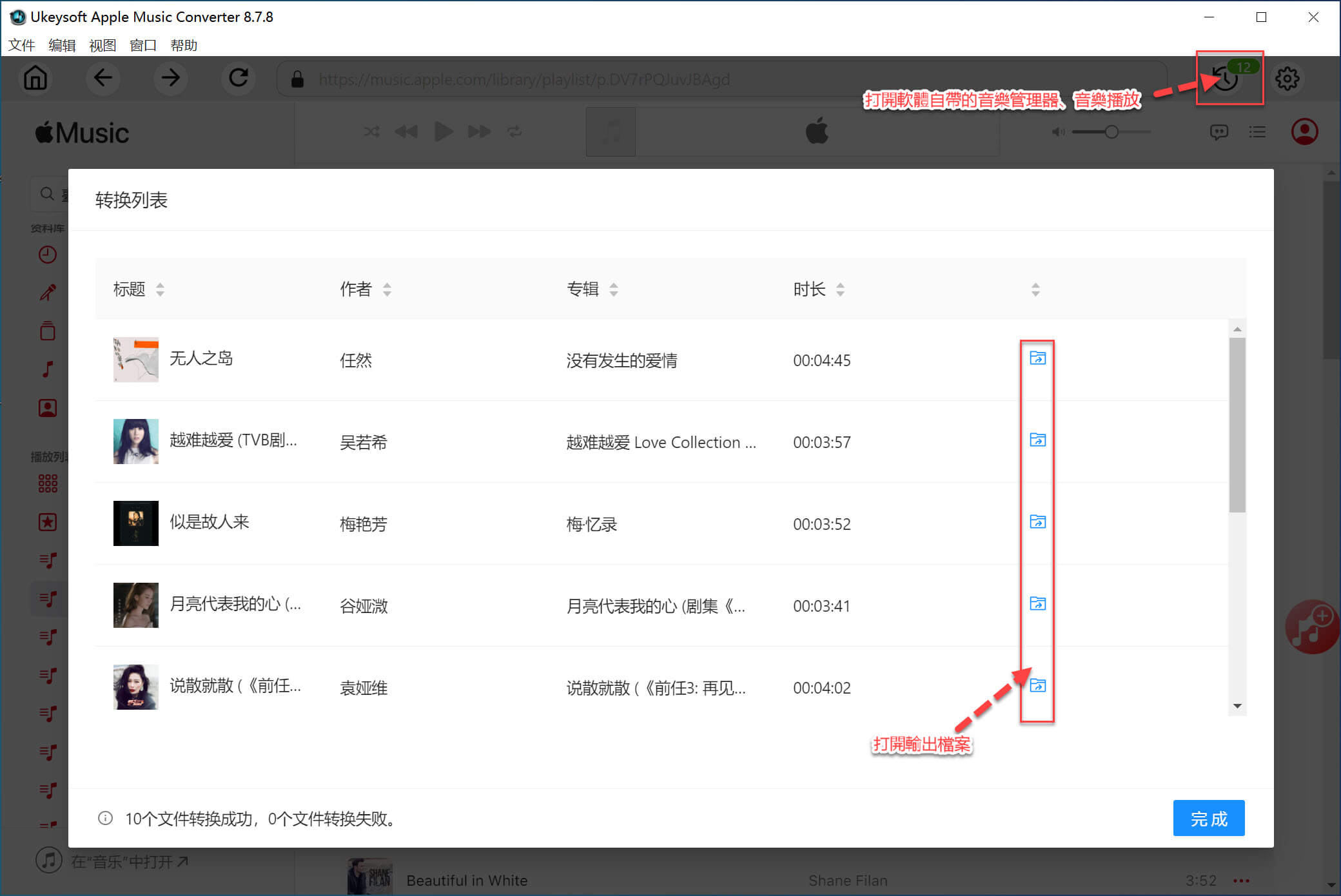Open output folder for 说散就散 track

coord(1037,685)
